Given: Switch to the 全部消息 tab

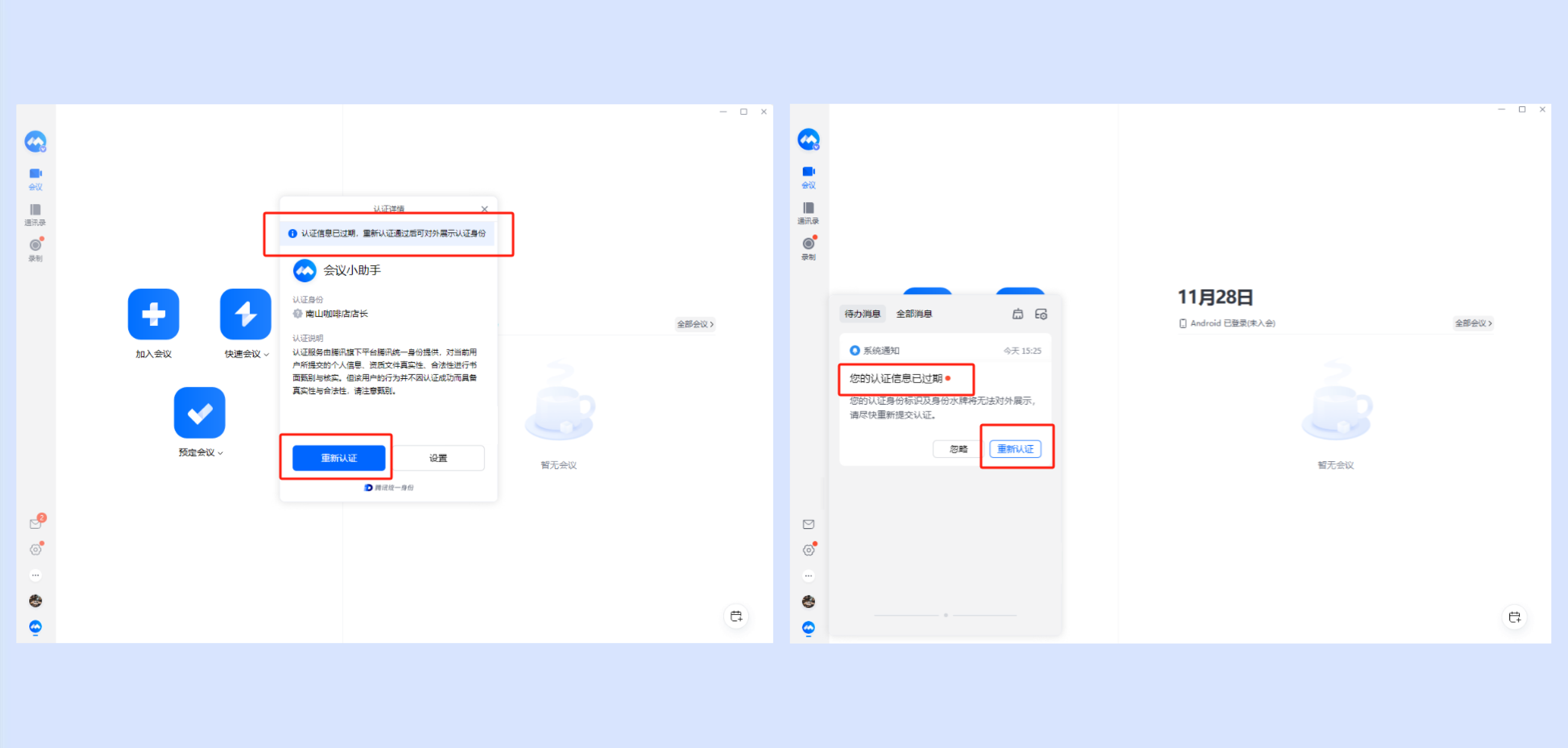Looking at the screenshot, I should coord(914,314).
